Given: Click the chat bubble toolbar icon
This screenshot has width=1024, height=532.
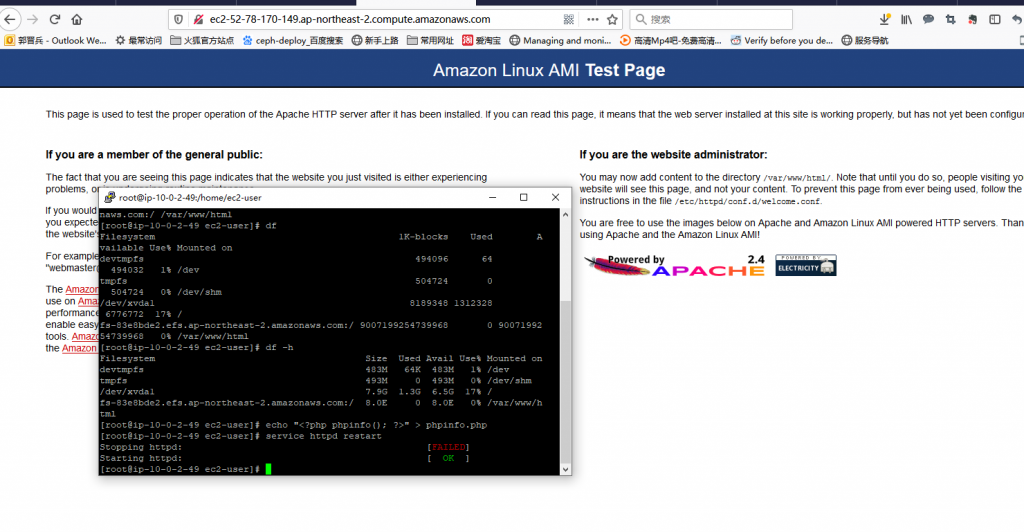Looking at the screenshot, I should pyautogui.click(x=928, y=20).
